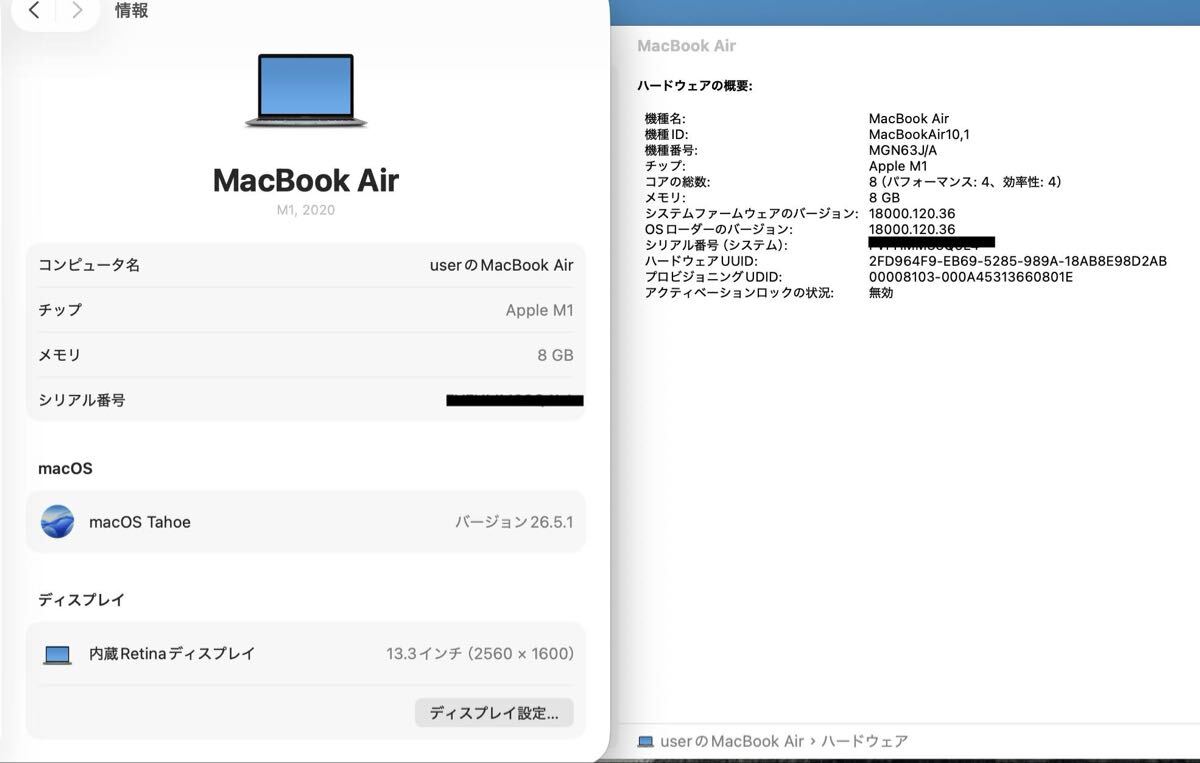Image resolution: width=1200 pixels, height=763 pixels.
Task: Click the 内蔵Retinaディスプレイ label
Action: point(172,654)
